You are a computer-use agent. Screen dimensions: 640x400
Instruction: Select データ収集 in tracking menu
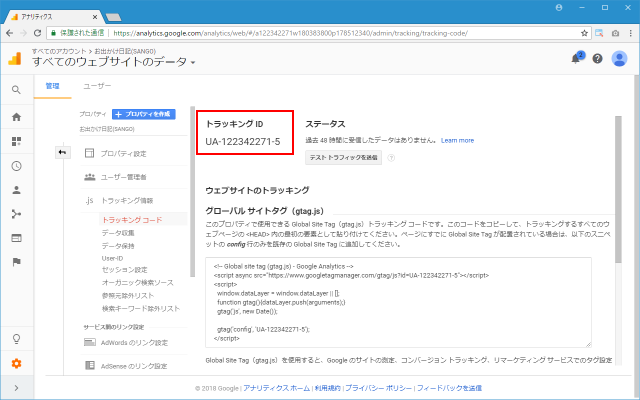coord(119,232)
